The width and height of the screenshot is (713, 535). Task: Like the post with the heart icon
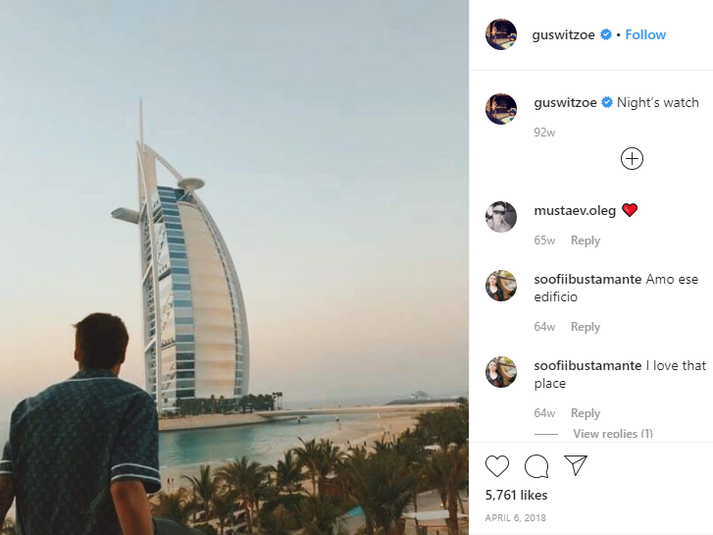(497, 466)
